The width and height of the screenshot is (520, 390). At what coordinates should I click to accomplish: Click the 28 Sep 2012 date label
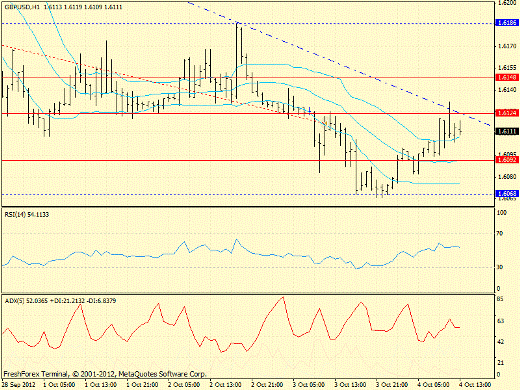pyautogui.click(x=18, y=384)
